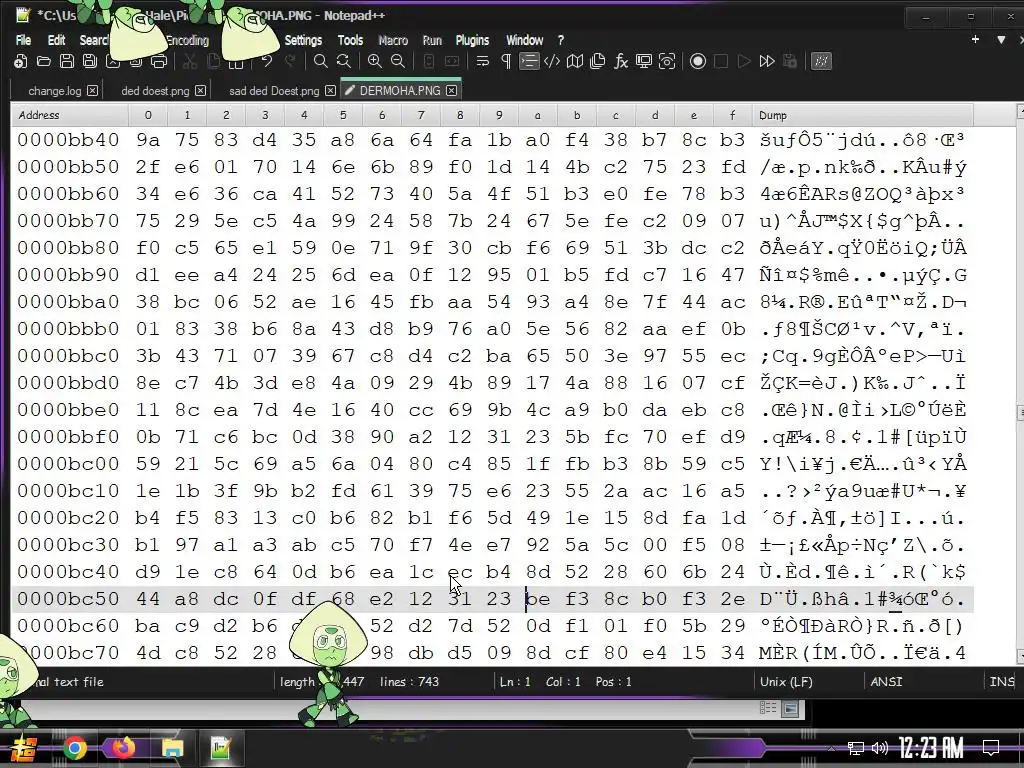Click the monitoring screen icon in the toolbar

(644, 61)
